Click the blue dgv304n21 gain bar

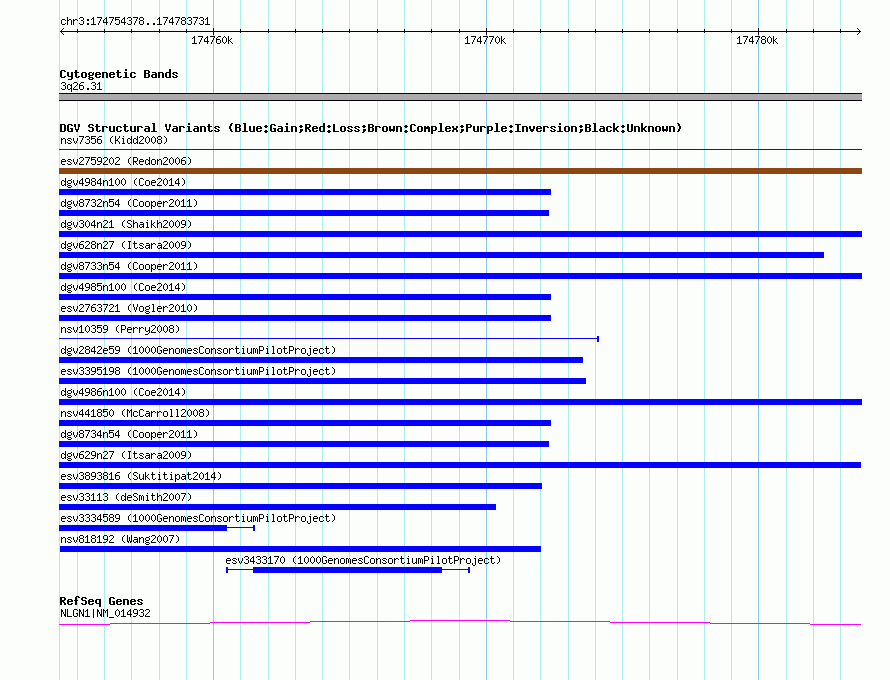pos(460,234)
